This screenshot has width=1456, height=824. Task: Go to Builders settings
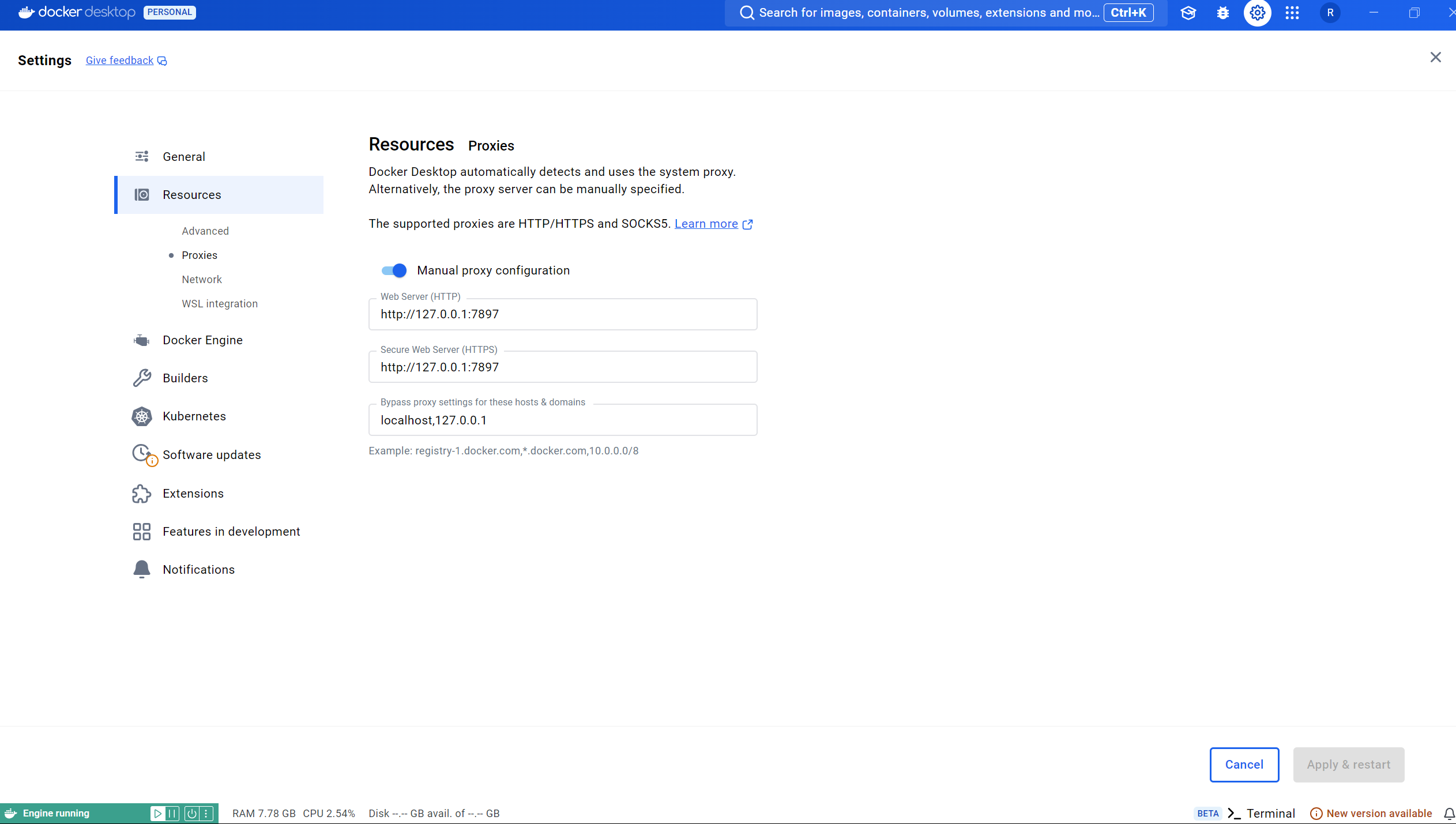219,378
